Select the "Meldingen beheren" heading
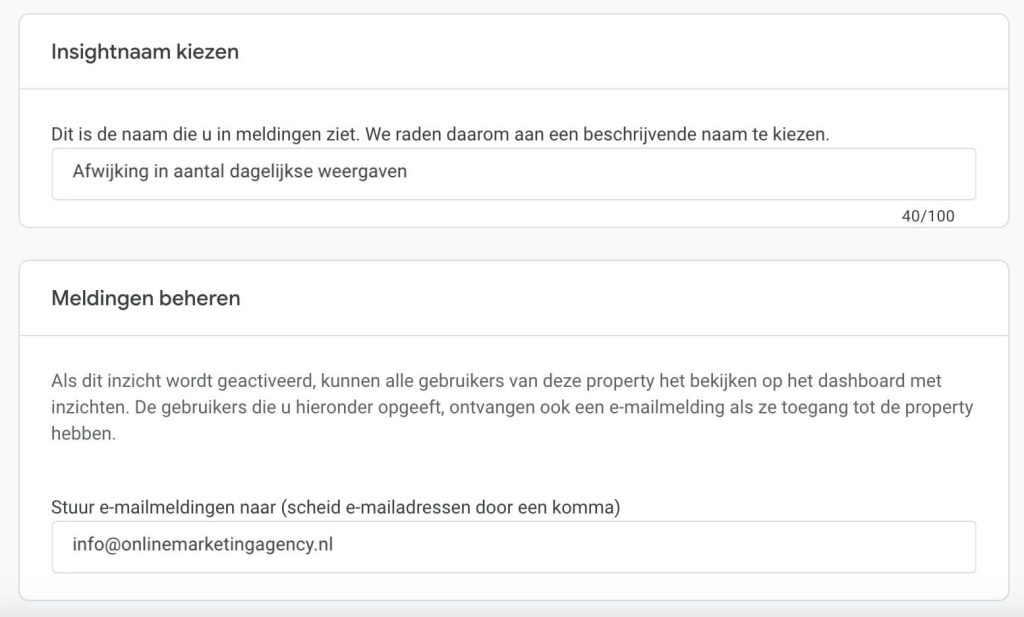 coord(146,298)
